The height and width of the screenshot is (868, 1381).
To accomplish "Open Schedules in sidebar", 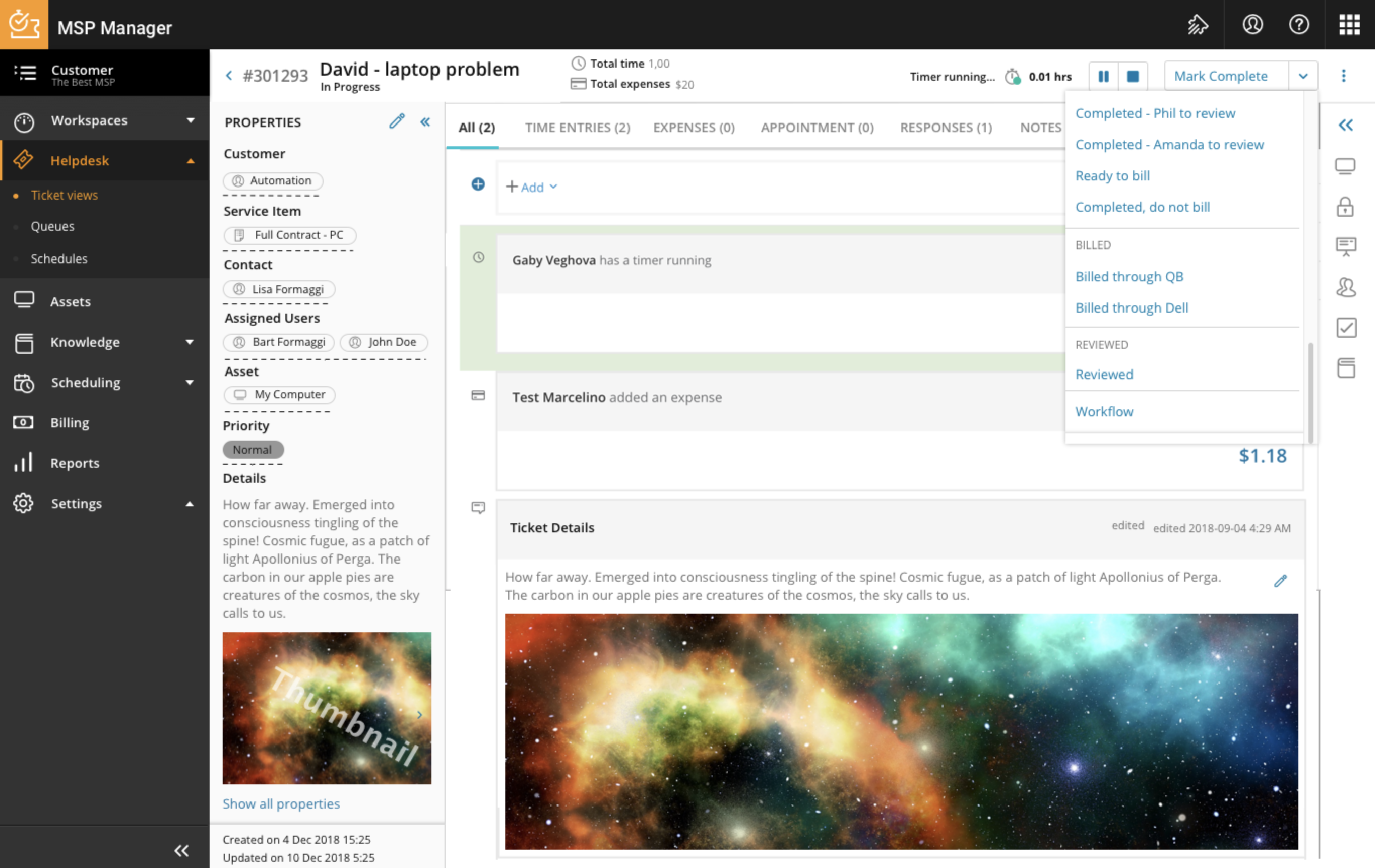I will click(59, 259).
